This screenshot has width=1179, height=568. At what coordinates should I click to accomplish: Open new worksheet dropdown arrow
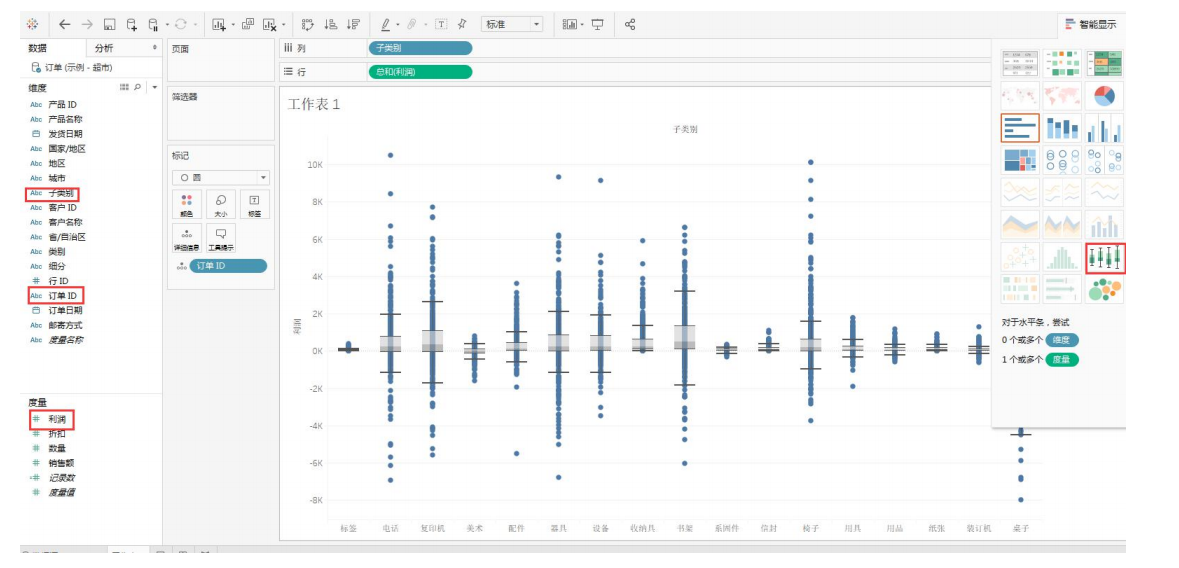[233, 24]
